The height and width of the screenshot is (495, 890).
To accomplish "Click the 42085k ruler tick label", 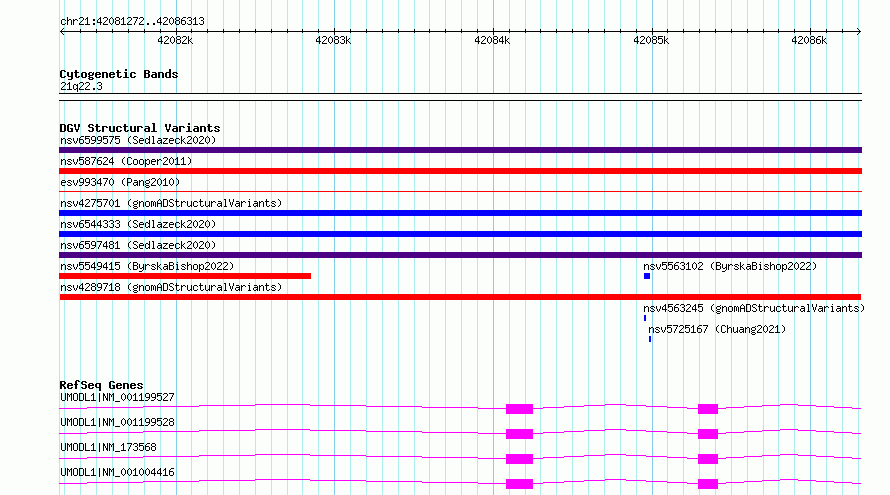I will click(x=651, y=40).
